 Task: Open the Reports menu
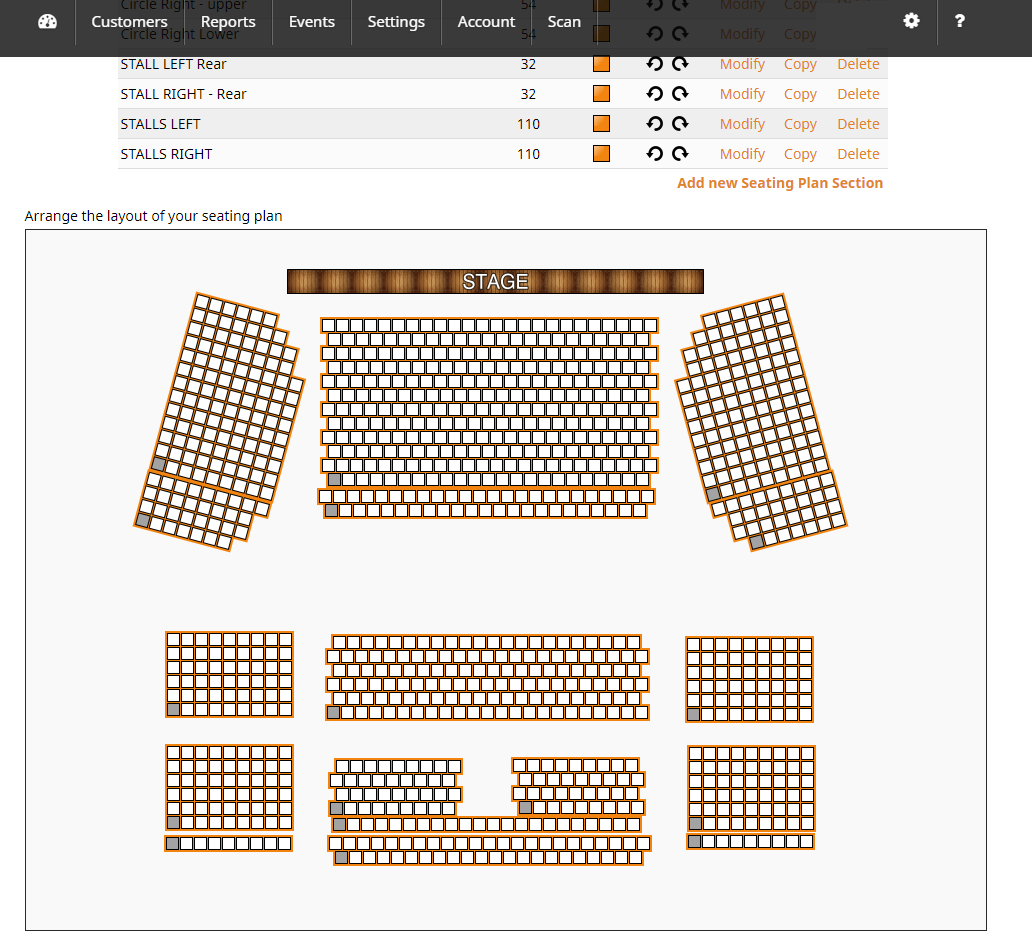tap(228, 22)
